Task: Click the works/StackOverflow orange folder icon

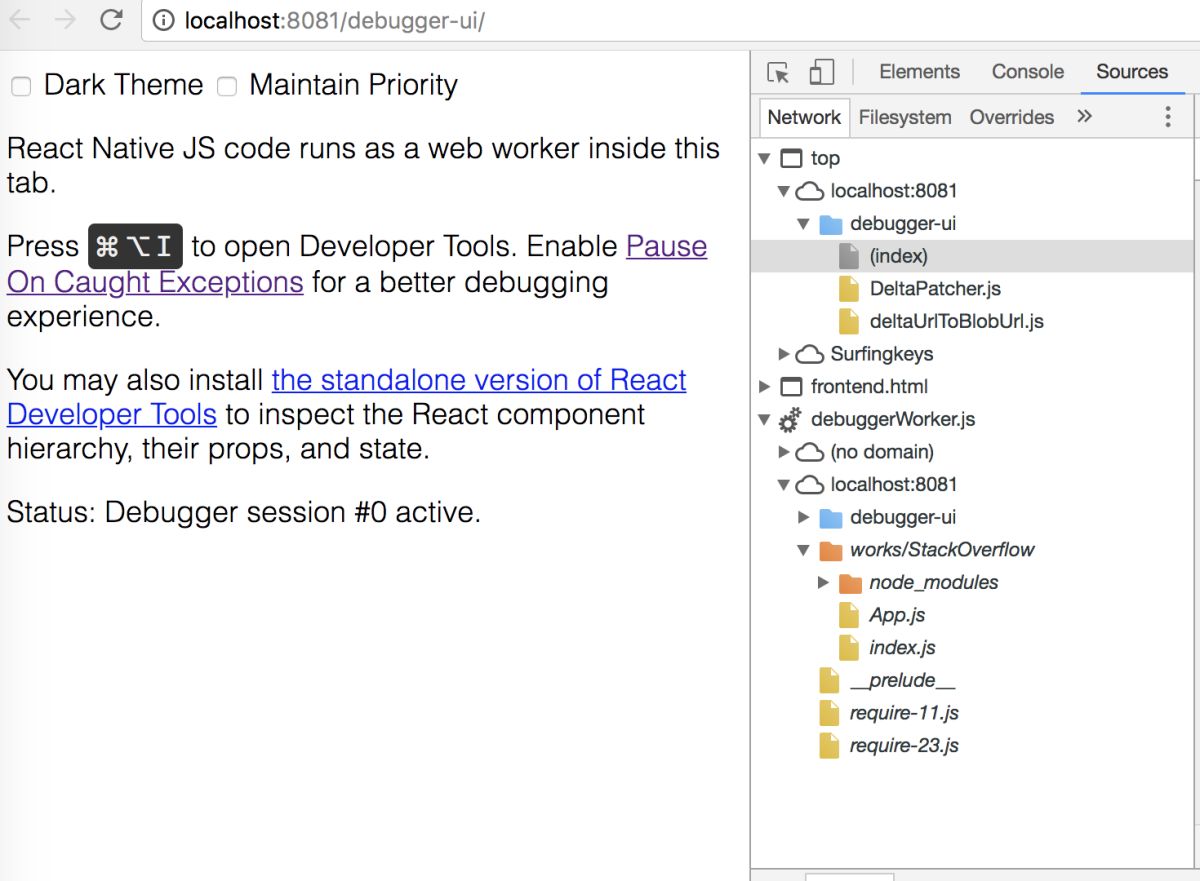Action: 830,550
